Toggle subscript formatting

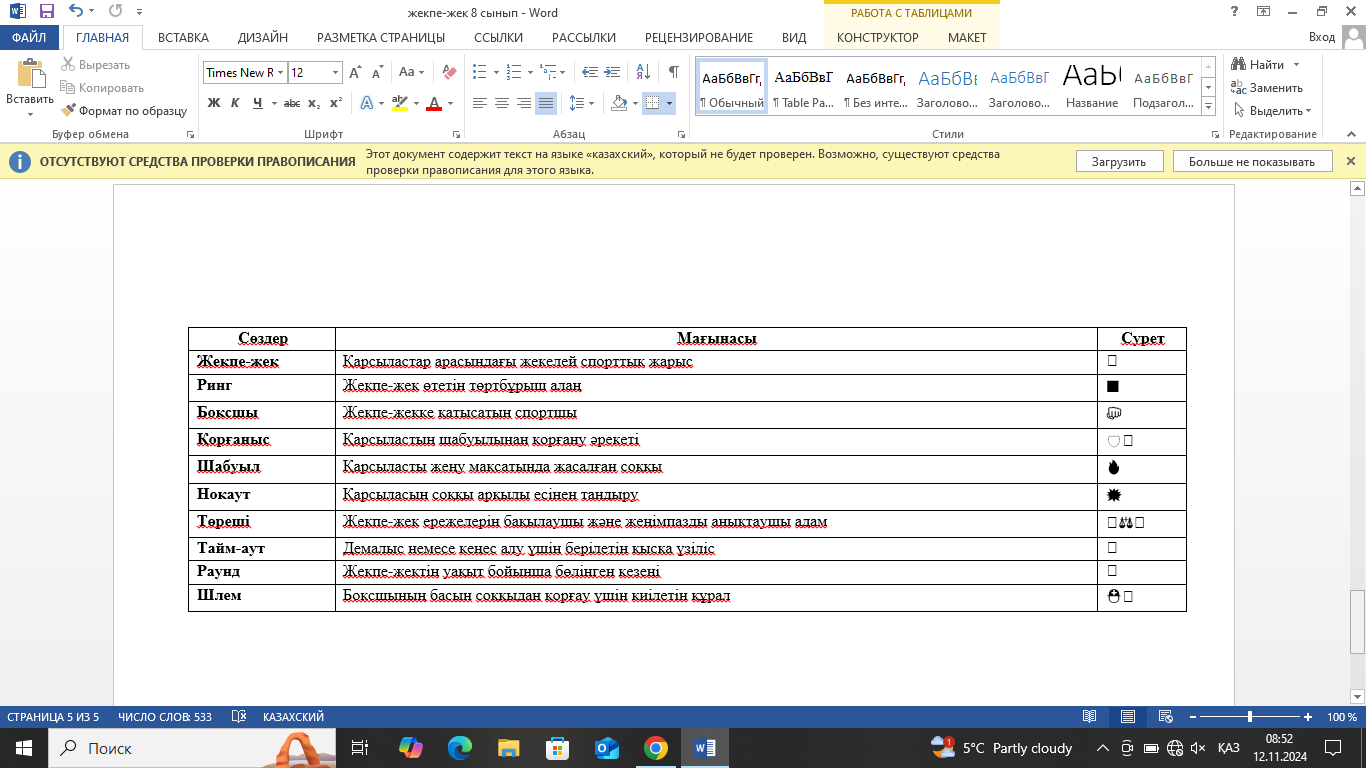click(314, 103)
